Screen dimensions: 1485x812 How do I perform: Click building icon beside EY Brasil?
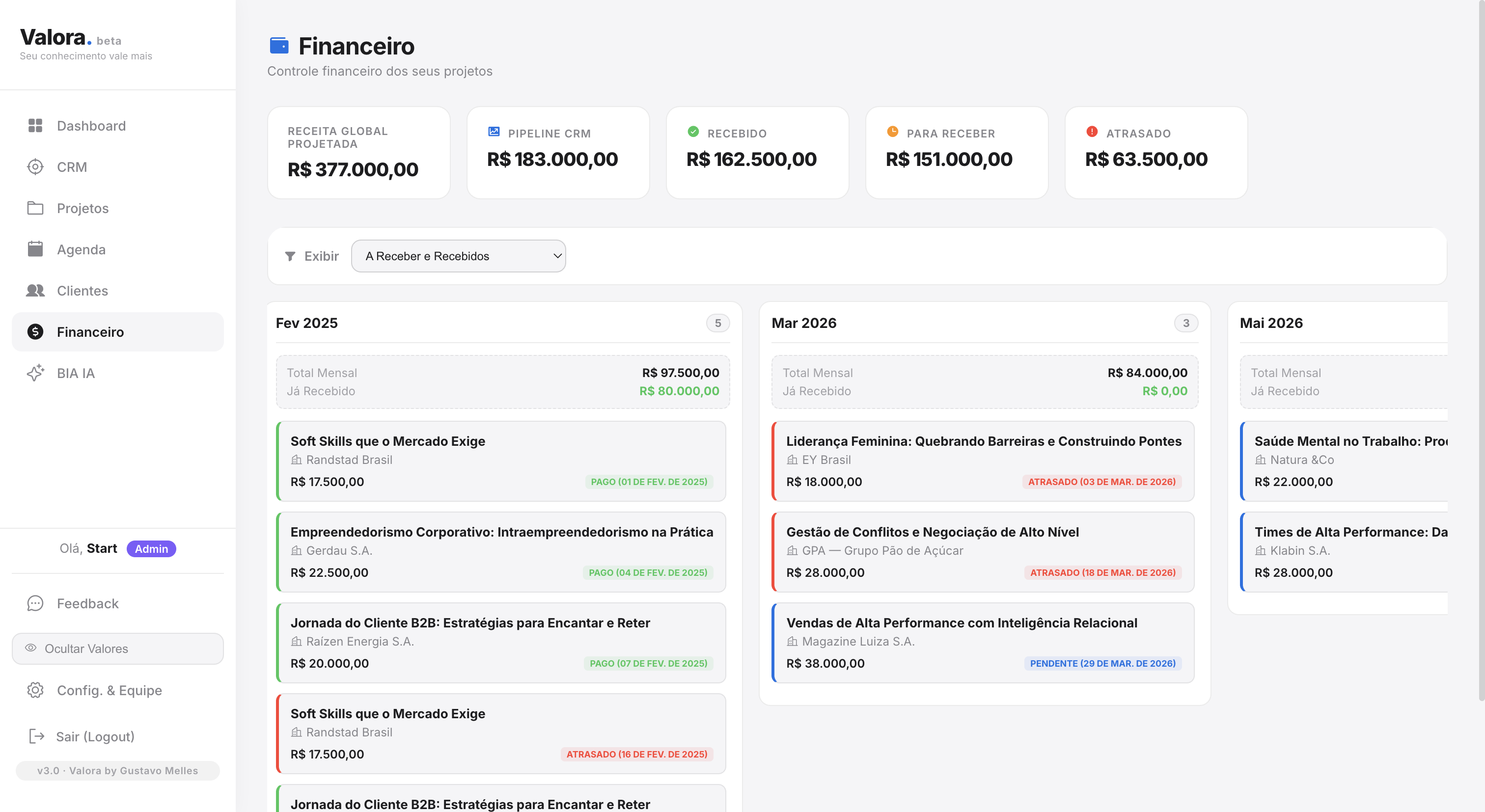(x=792, y=460)
